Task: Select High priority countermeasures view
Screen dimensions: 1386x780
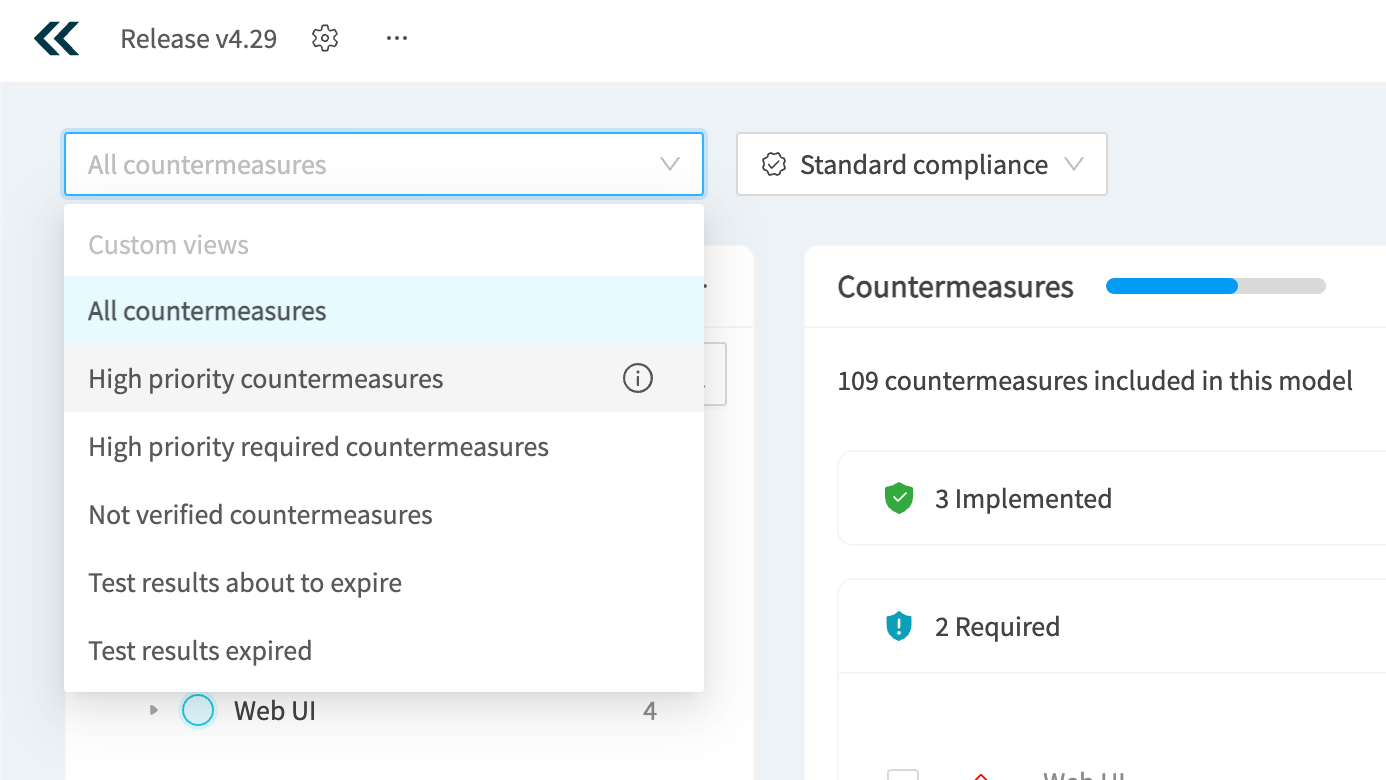Action: [x=384, y=378]
